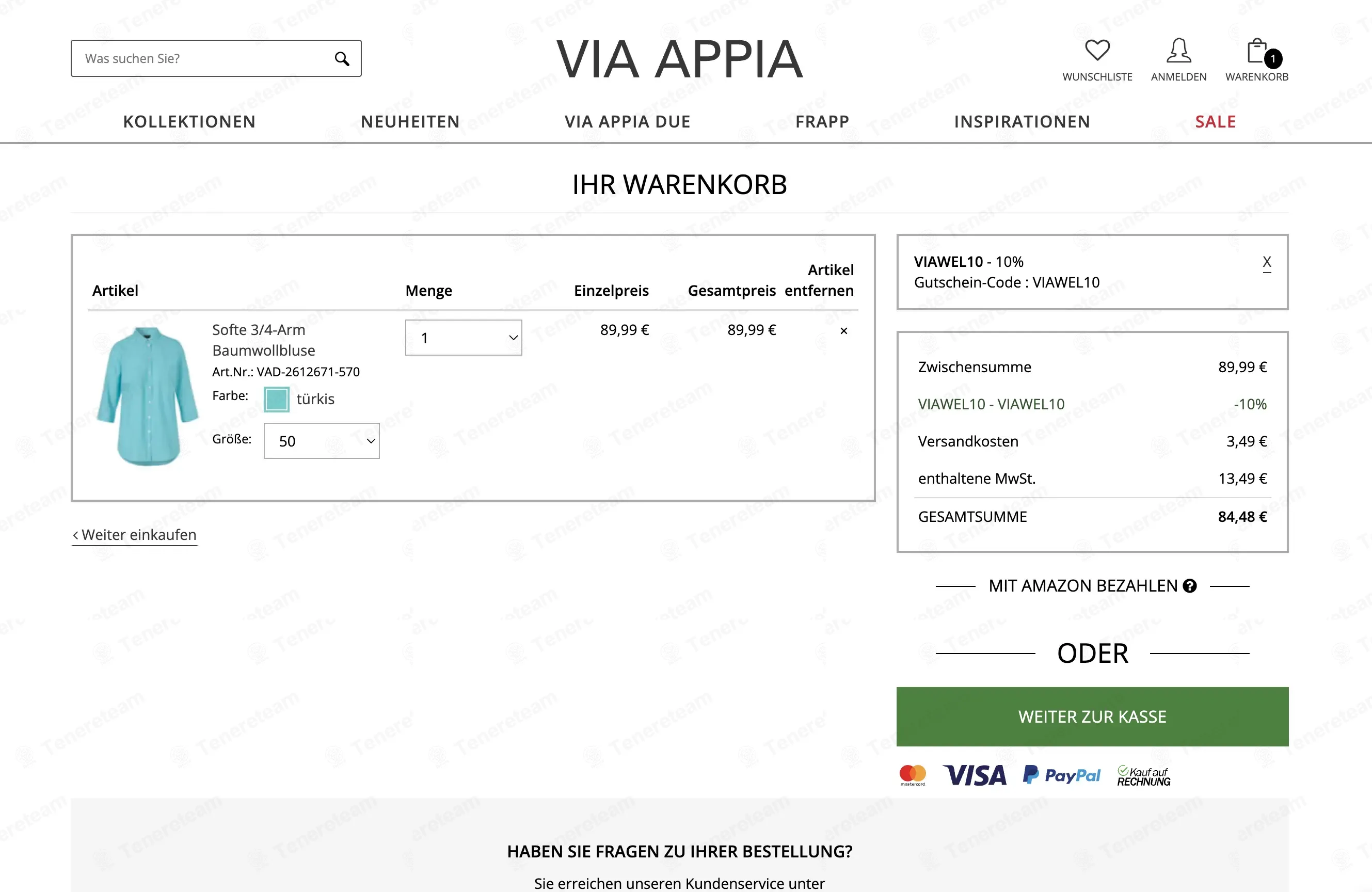Remove the VIAWEL10 voucher with X
The height and width of the screenshot is (892, 1372).
(1267, 262)
